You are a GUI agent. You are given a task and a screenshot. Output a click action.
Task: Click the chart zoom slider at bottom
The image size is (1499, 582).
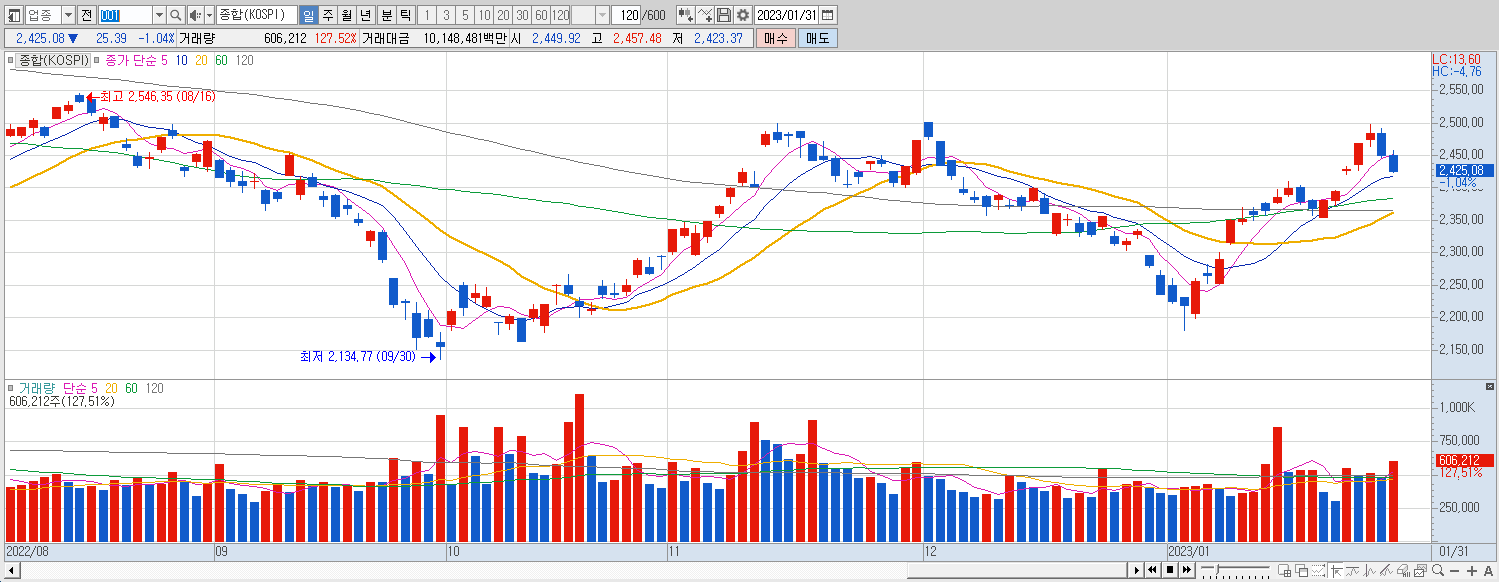(1235, 571)
